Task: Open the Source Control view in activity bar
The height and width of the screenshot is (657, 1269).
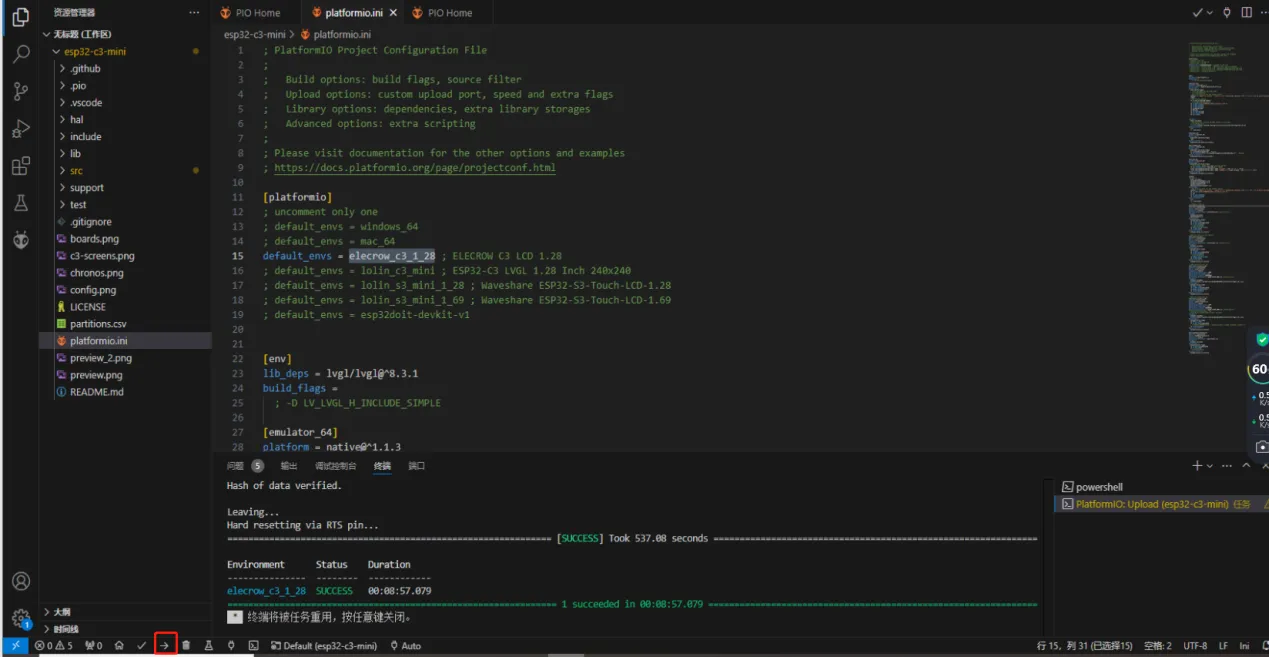Action: (20, 92)
